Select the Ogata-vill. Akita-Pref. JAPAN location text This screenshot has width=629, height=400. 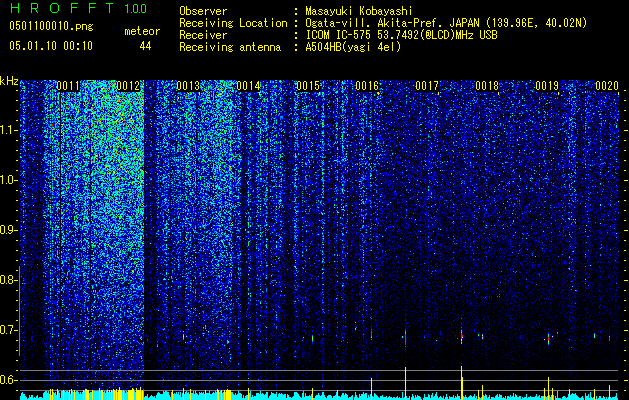click(x=446, y=23)
